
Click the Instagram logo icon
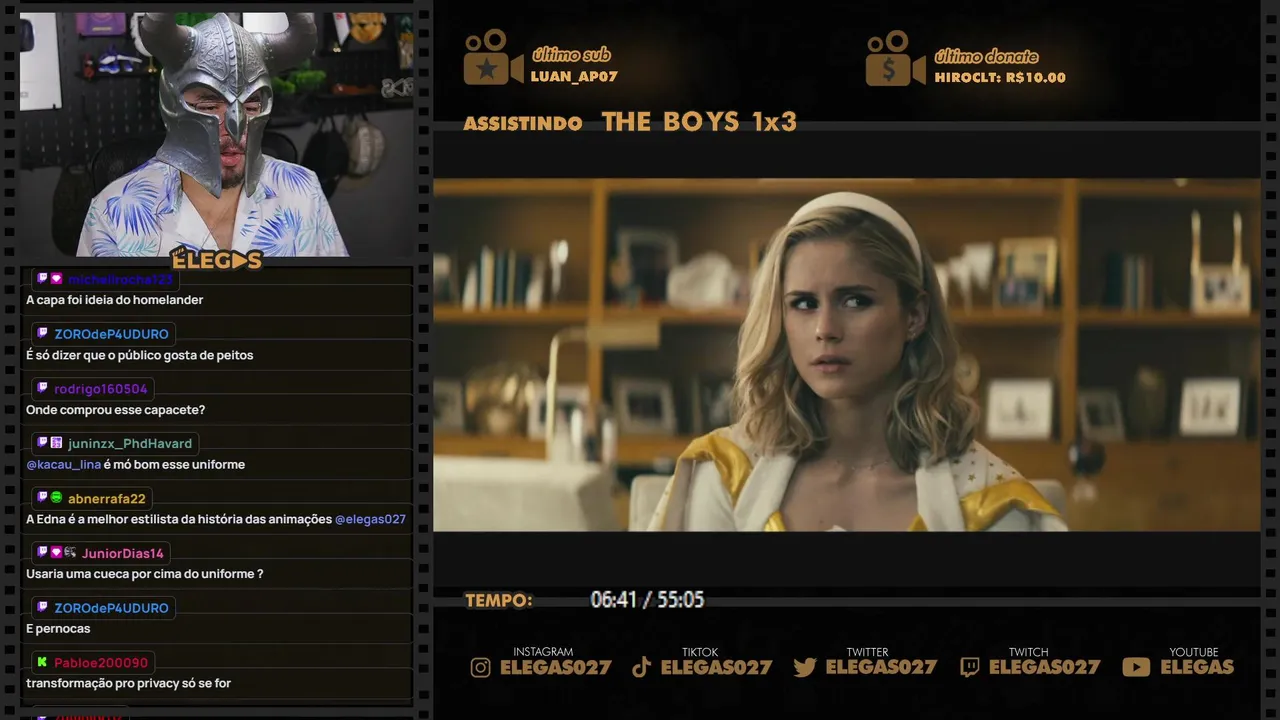coord(481,667)
